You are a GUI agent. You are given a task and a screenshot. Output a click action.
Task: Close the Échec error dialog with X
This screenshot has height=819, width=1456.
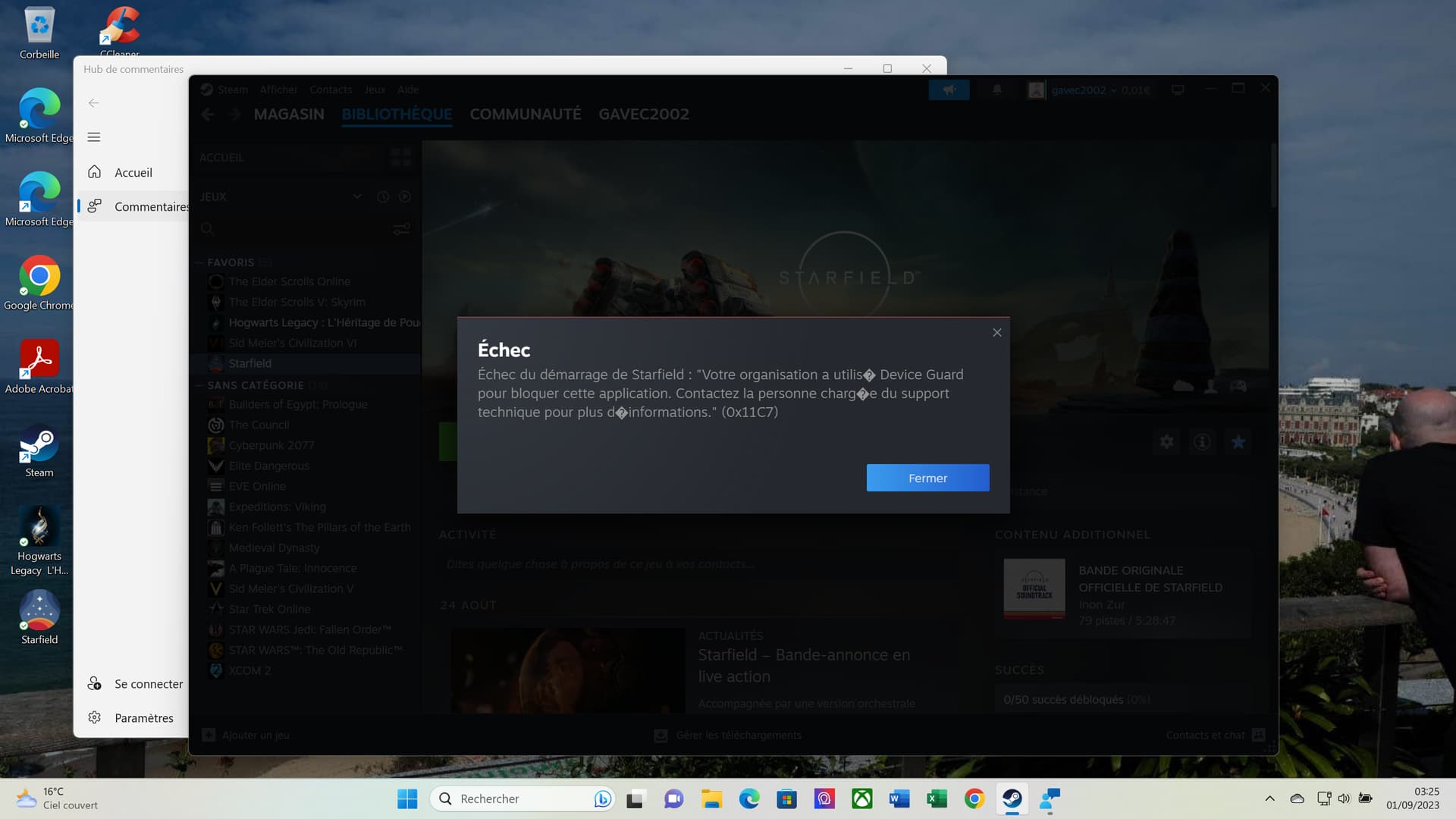997,332
